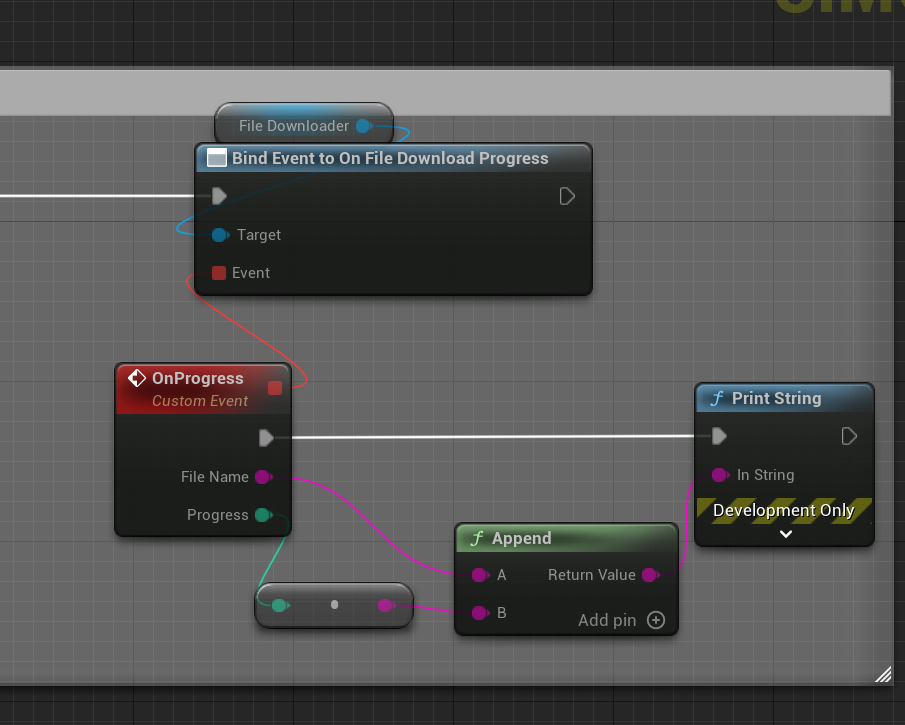Click the Print String function f icon
This screenshot has height=725, width=905.
pos(717,398)
